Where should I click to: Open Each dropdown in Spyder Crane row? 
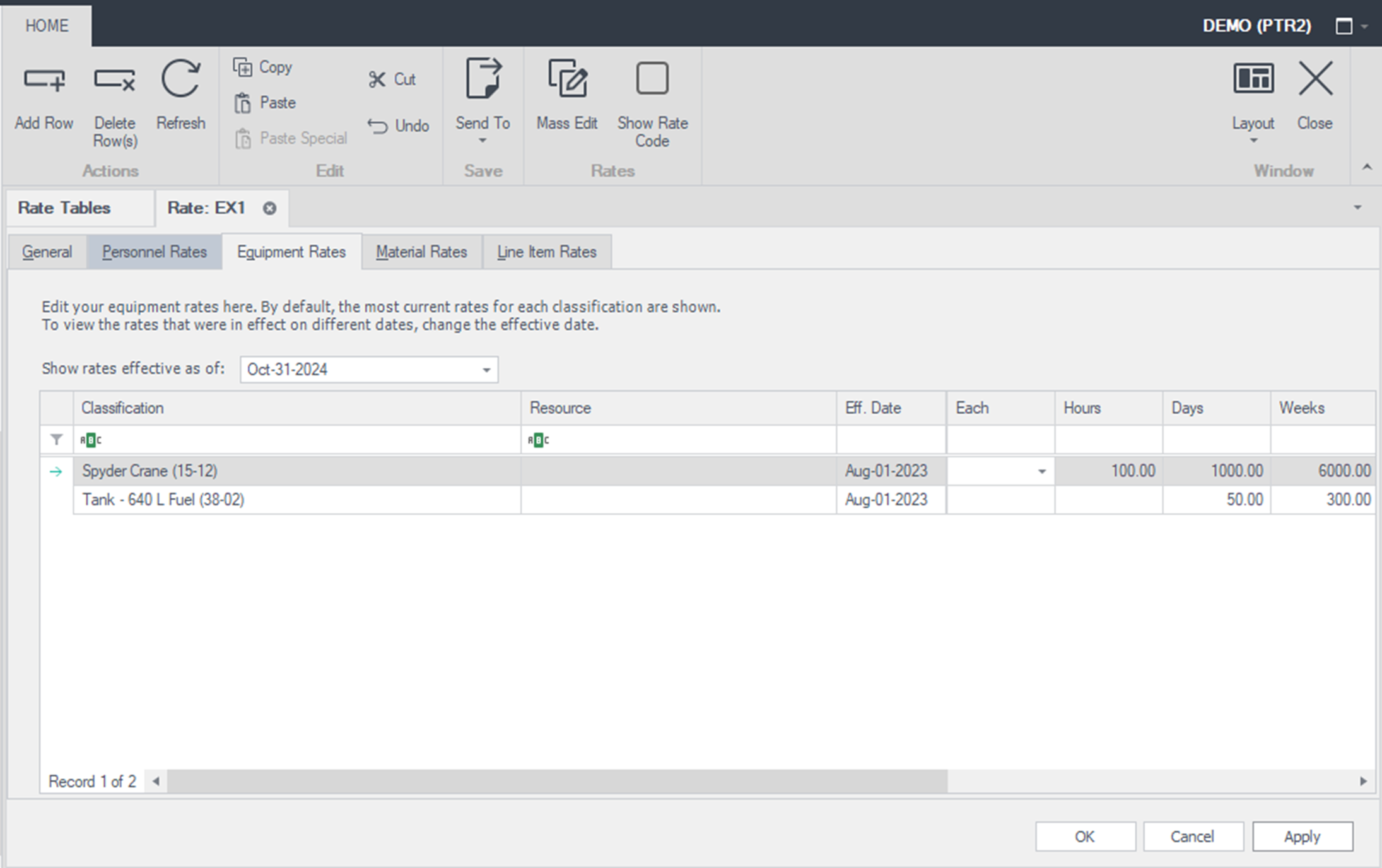click(x=1041, y=471)
